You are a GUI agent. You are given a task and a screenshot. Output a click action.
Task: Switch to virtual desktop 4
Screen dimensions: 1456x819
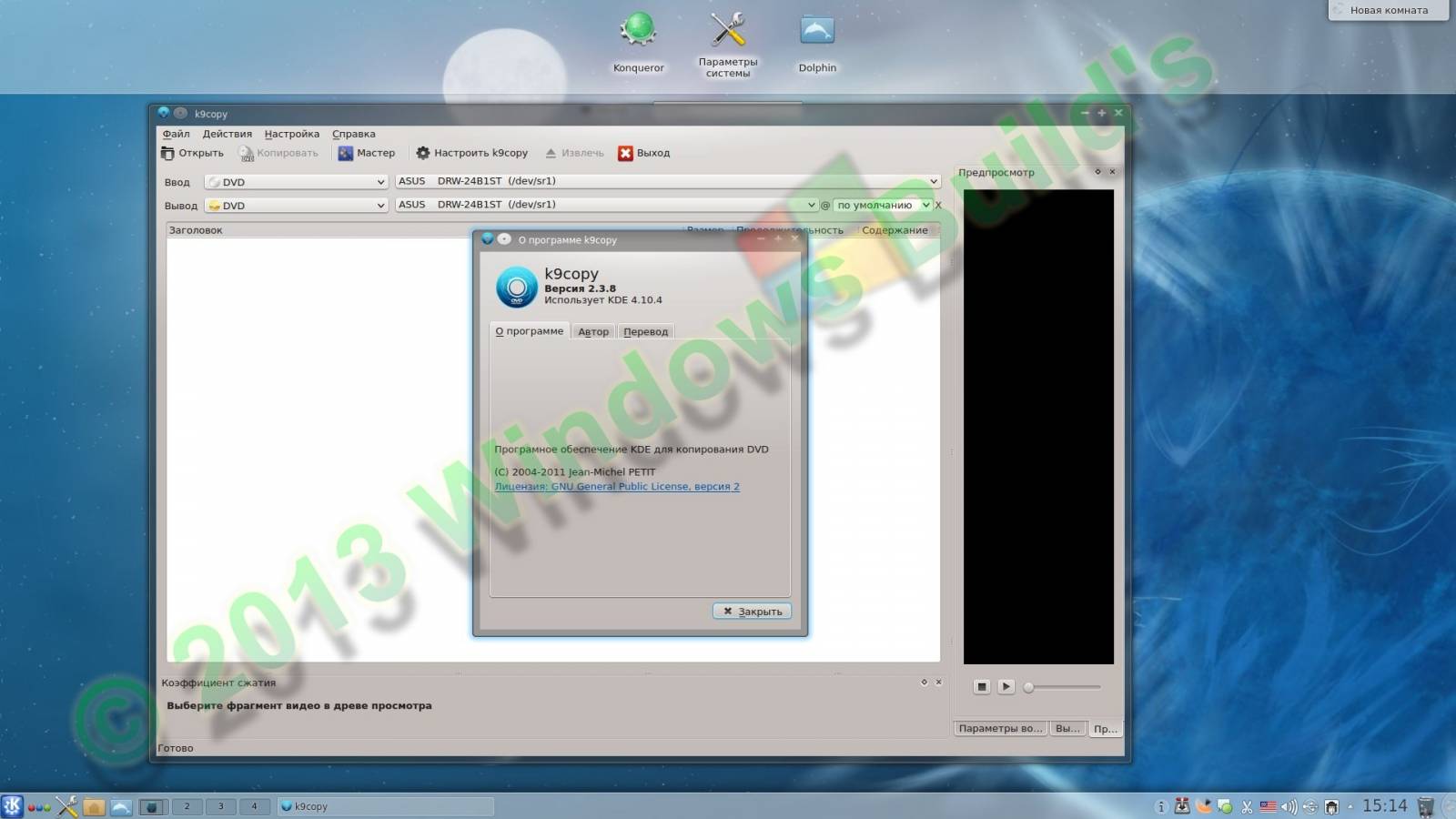click(254, 806)
